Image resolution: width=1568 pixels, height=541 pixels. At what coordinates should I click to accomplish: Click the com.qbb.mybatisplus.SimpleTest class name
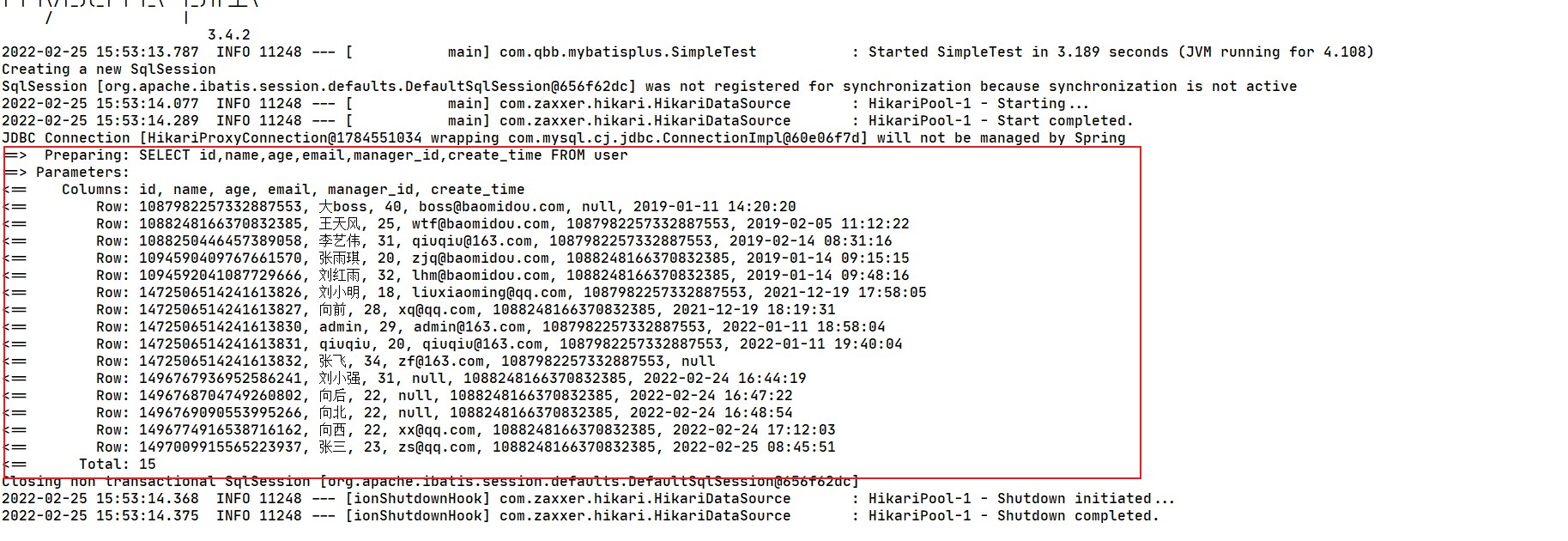[627, 52]
